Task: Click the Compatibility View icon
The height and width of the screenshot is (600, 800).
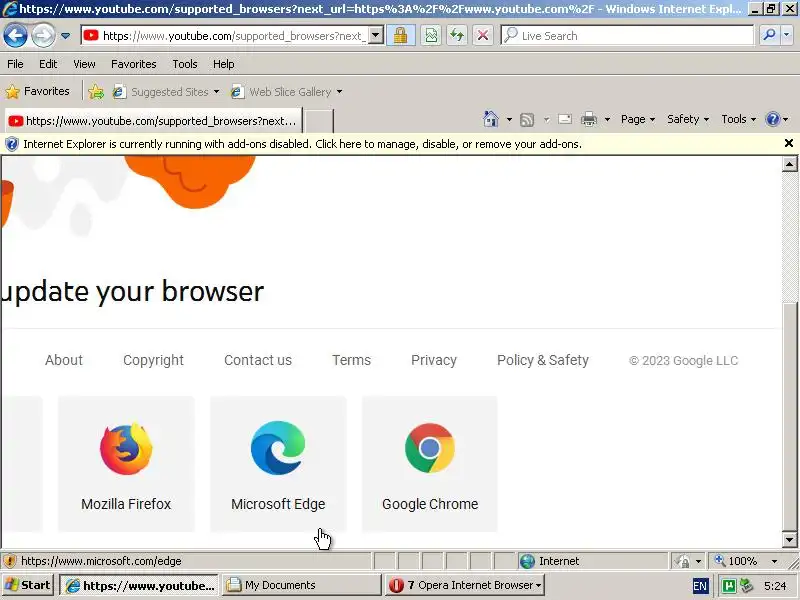Action: [431, 35]
